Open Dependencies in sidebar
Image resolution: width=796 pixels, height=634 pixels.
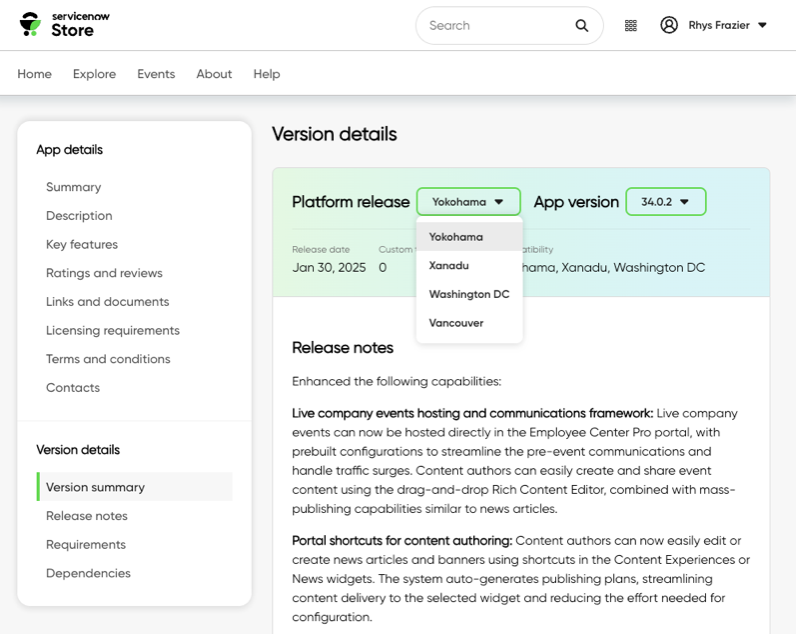point(88,573)
